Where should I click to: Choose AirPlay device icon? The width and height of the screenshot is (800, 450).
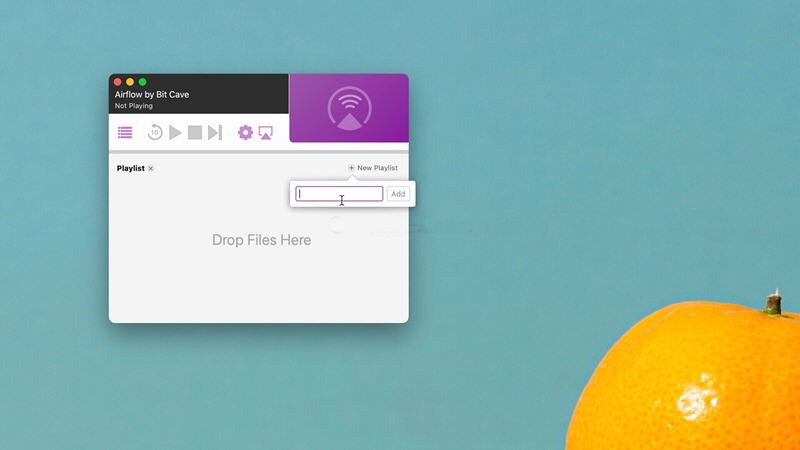(x=265, y=133)
